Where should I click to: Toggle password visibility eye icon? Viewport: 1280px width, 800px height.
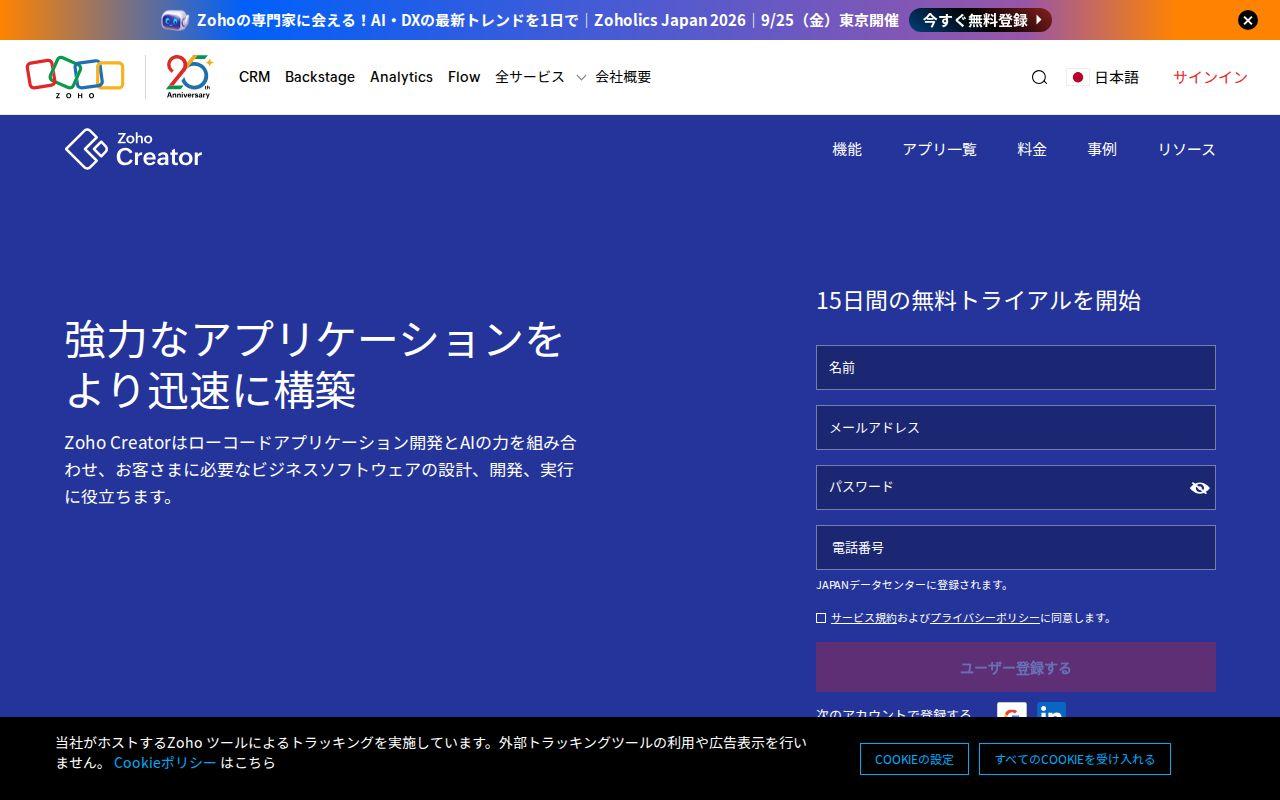click(1199, 488)
